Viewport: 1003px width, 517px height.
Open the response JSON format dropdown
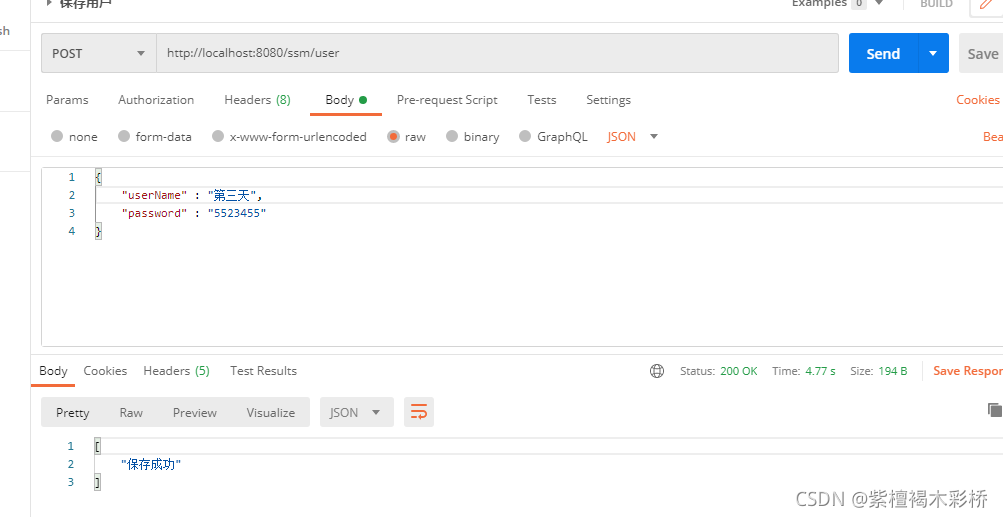[x=356, y=413]
